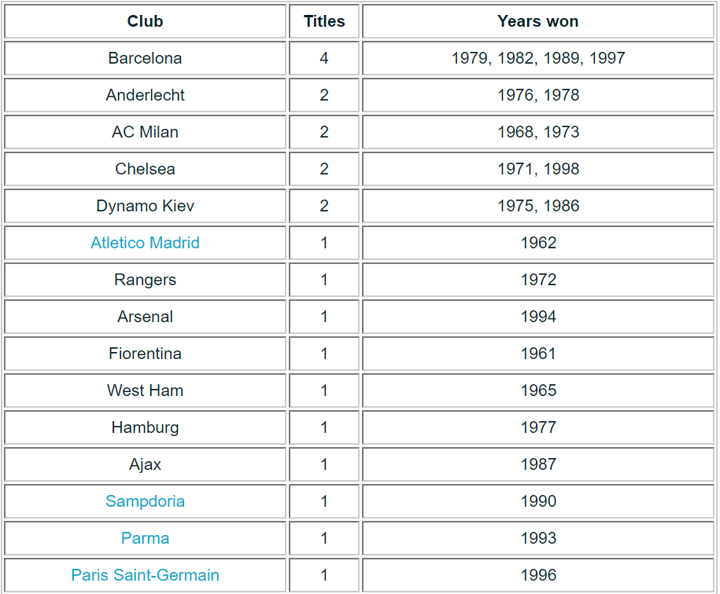Click the West Ham cell
The width and height of the screenshot is (720, 594).
[145, 390]
